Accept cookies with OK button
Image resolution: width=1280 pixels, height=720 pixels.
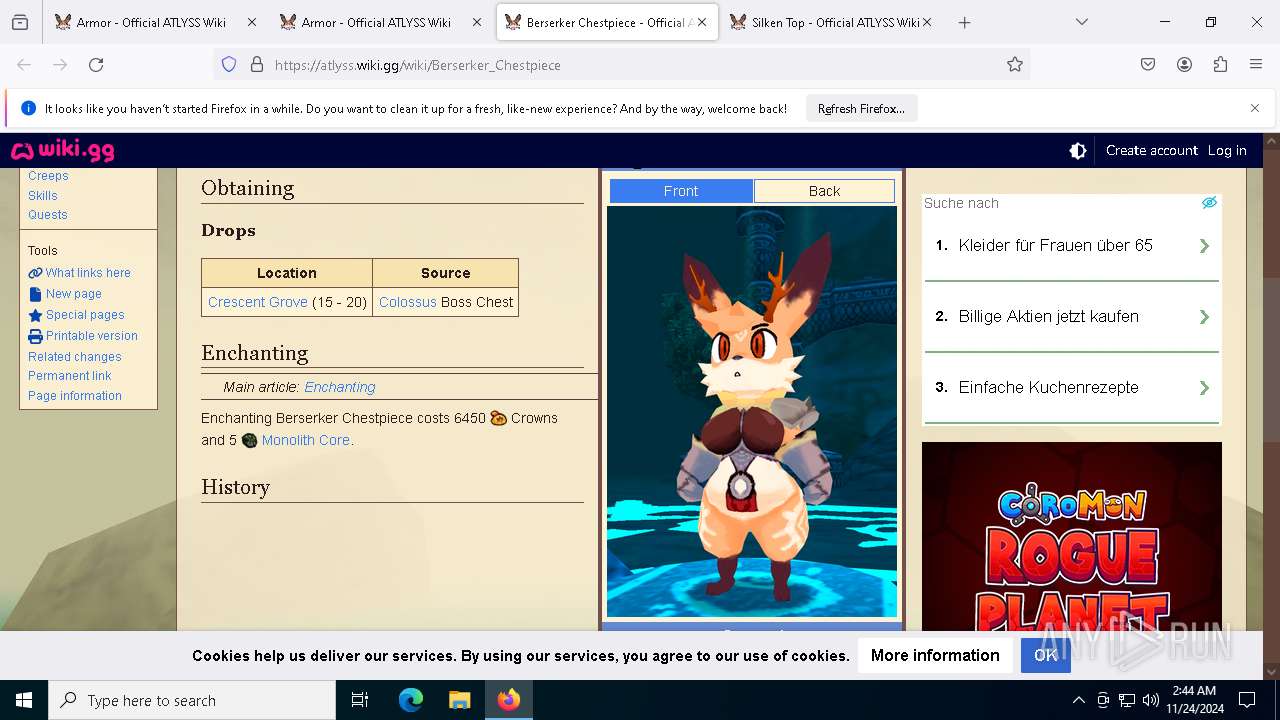point(1045,655)
